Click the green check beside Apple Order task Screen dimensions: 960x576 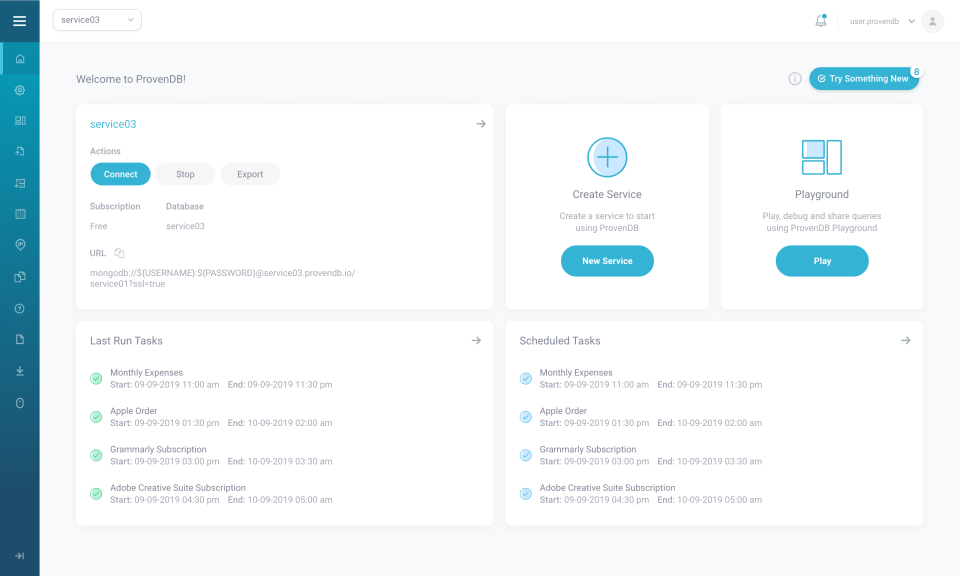pos(96,416)
